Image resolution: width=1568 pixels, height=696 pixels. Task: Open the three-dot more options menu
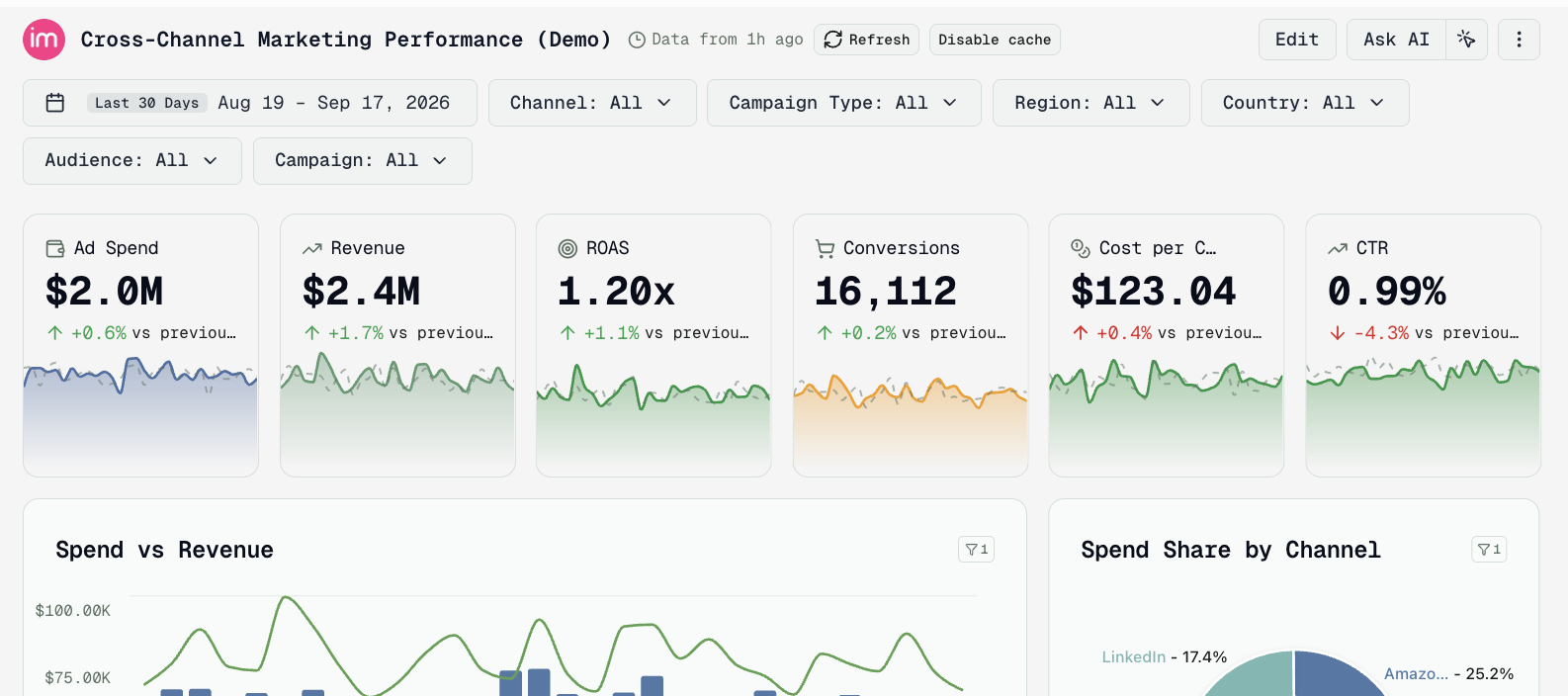[x=1519, y=40]
